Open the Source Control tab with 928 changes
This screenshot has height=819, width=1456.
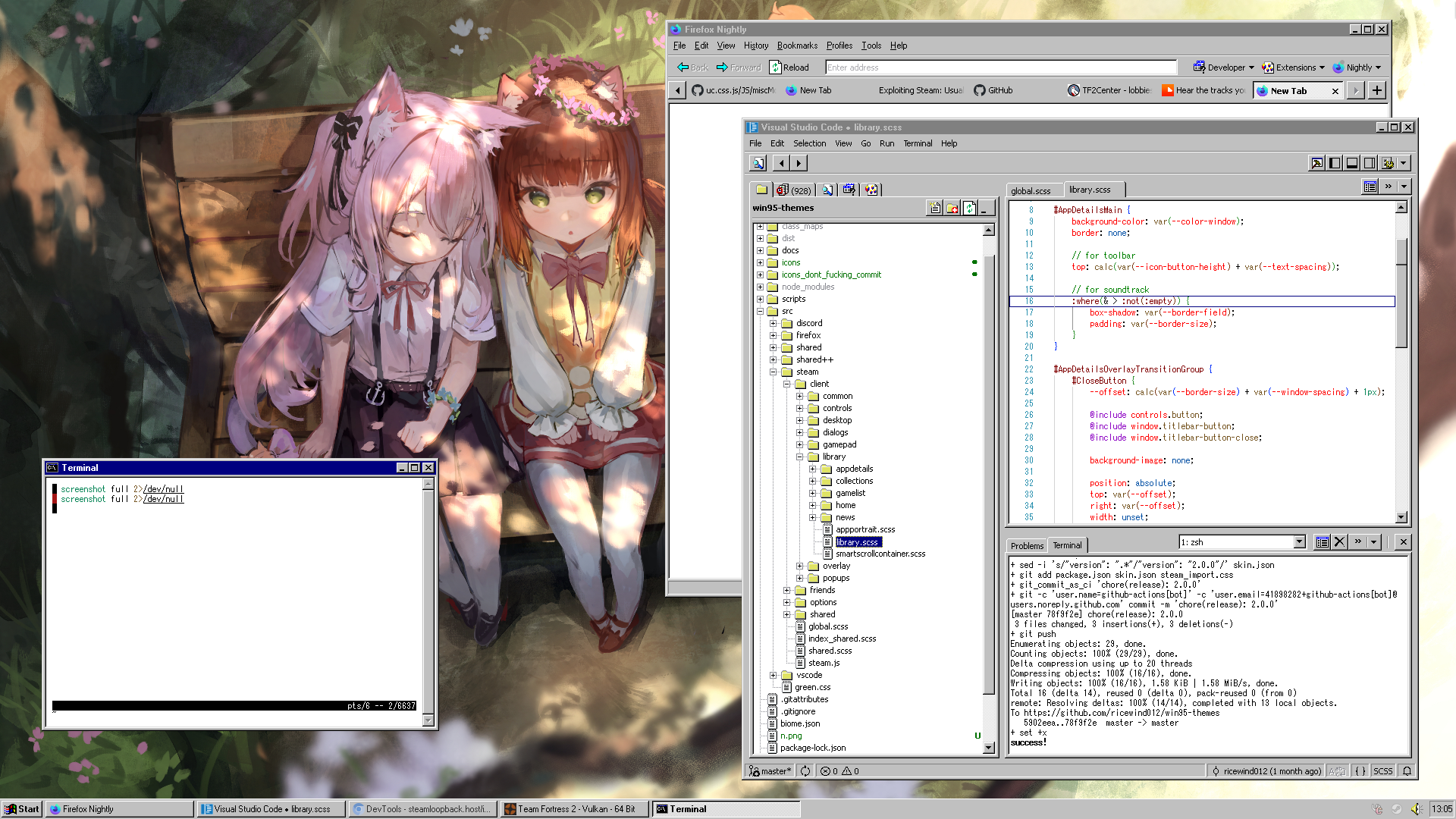794,190
